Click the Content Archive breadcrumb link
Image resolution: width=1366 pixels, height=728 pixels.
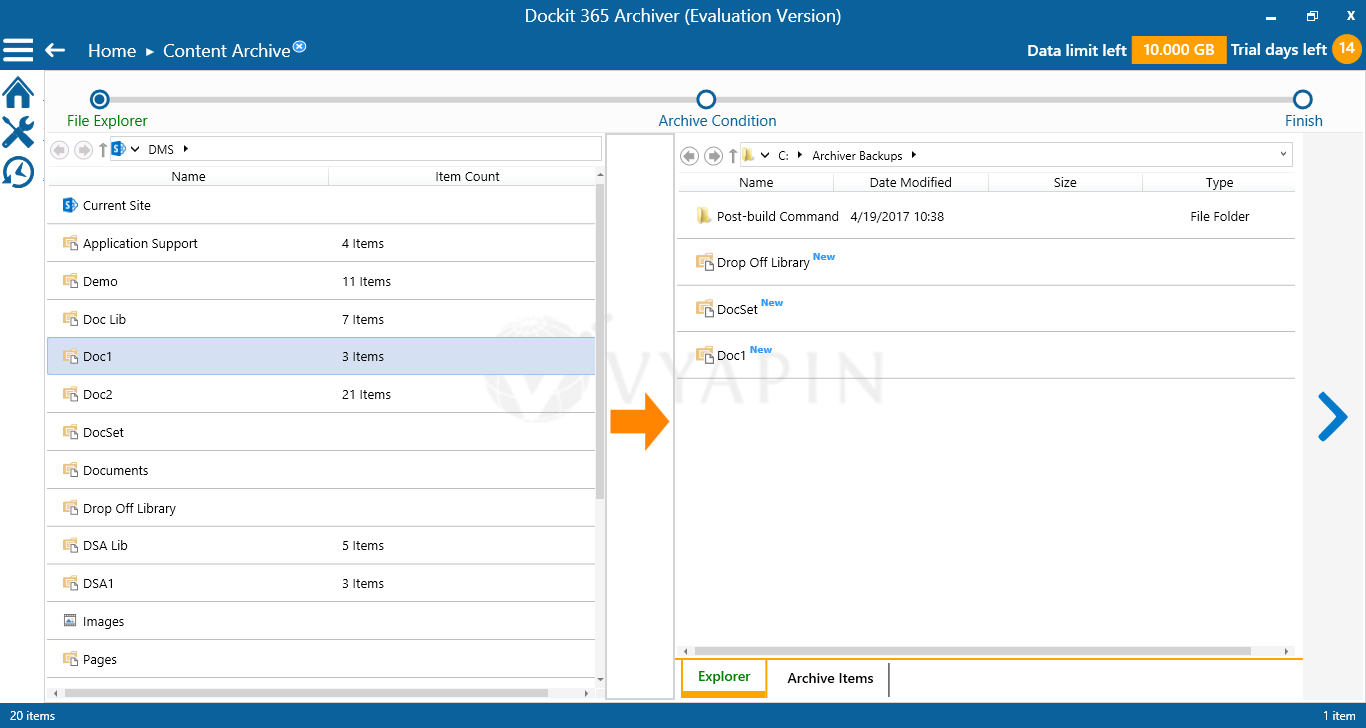point(227,49)
